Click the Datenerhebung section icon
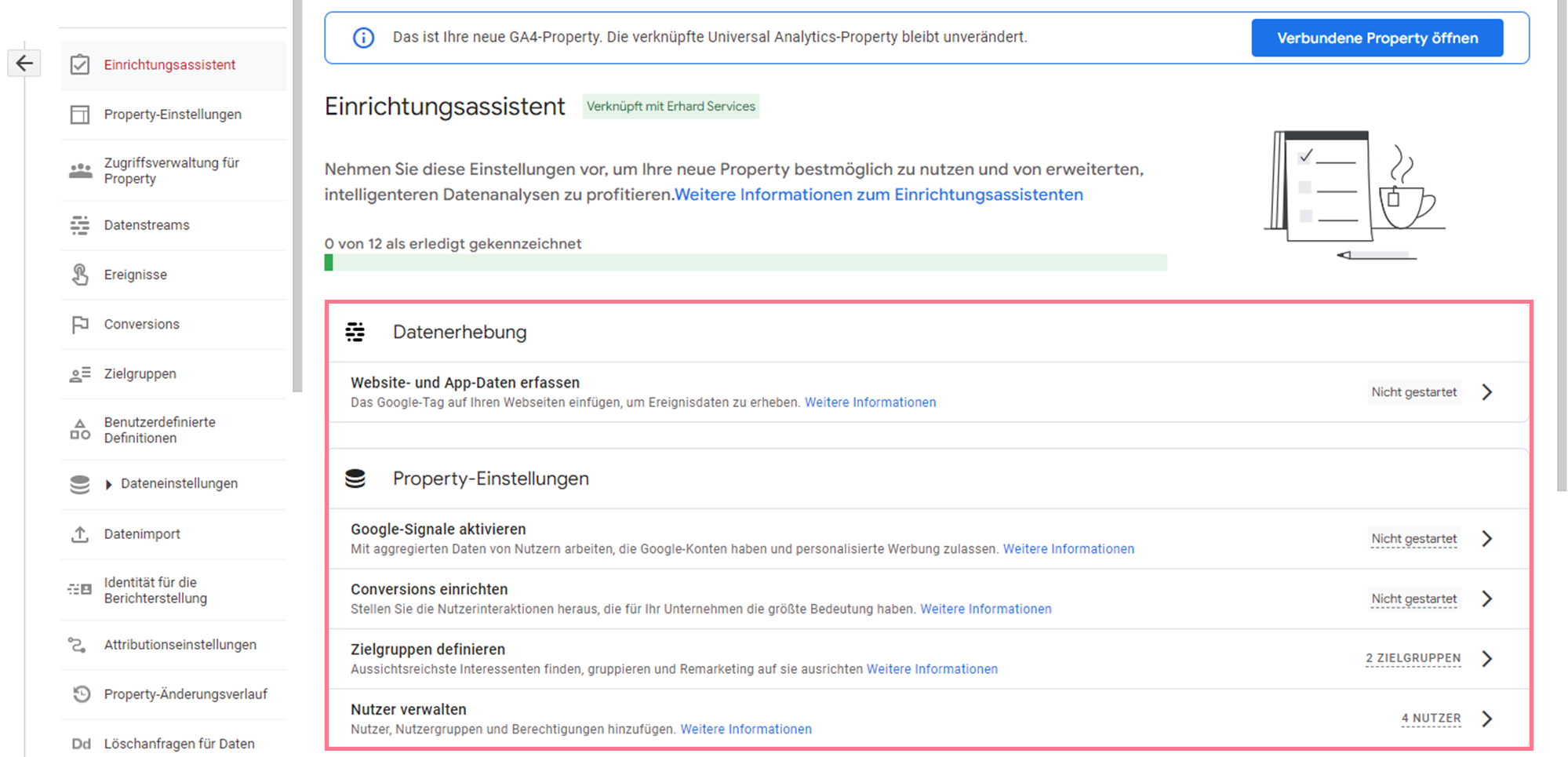Screen dimensions: 1568x757 tap(355, 331)
